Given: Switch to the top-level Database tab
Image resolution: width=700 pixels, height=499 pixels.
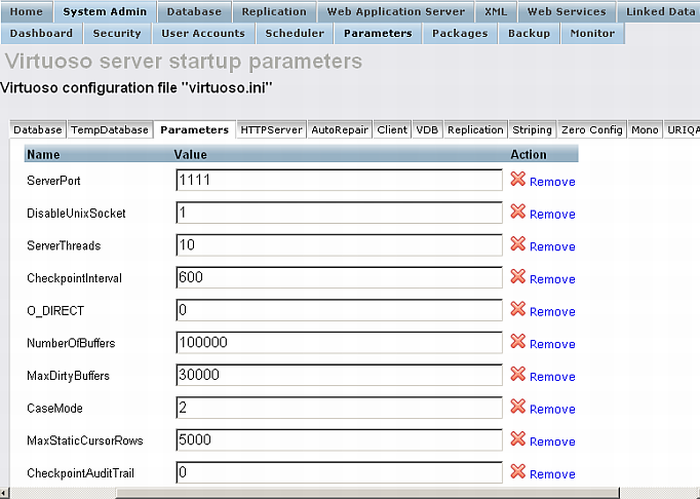Looking at the screenshot, I should click(x=194, y=12).
